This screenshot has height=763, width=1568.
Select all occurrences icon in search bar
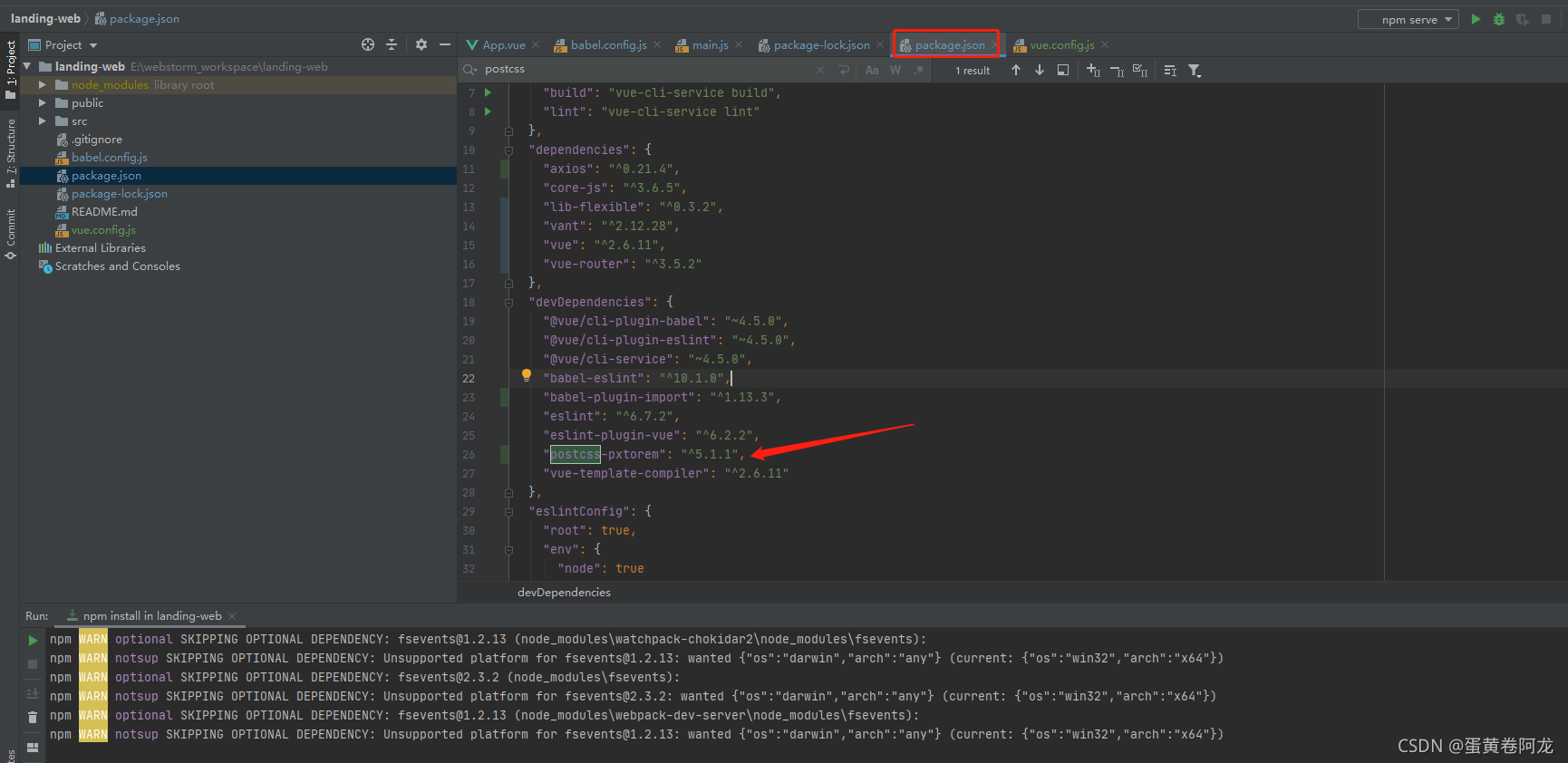point(1140,70)
